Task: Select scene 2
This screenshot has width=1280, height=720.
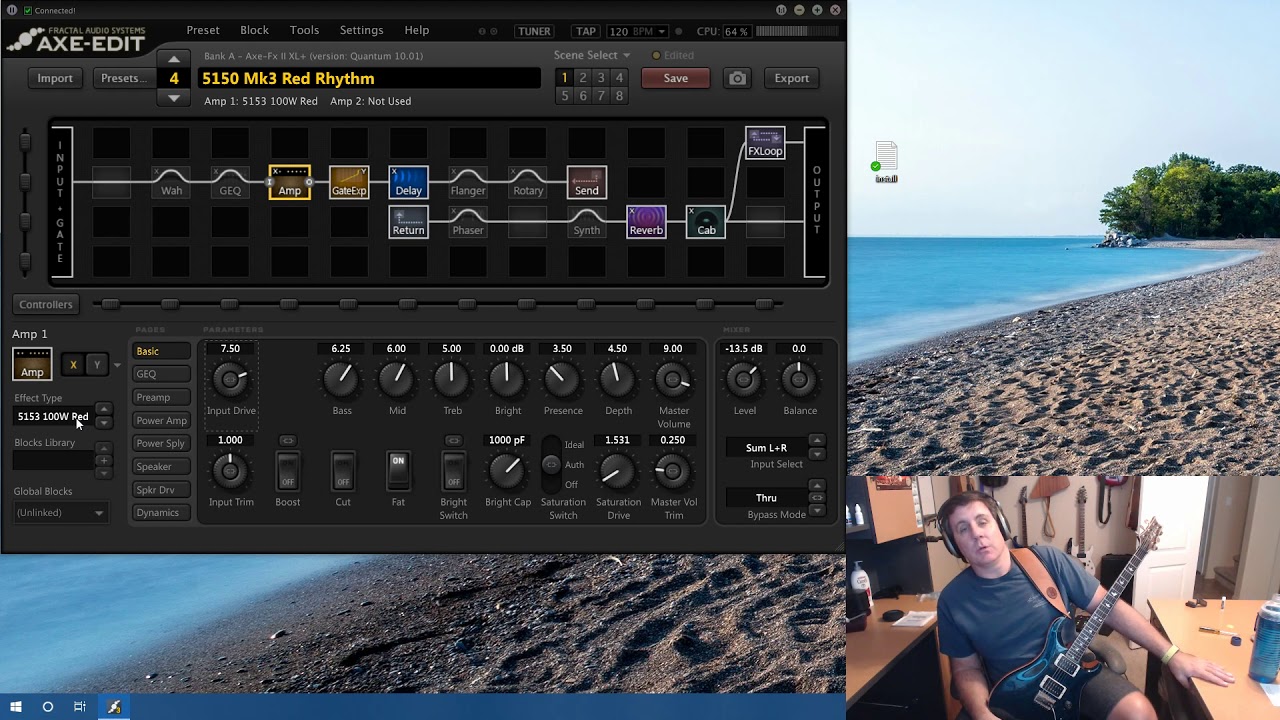Action: pos(583,78)
